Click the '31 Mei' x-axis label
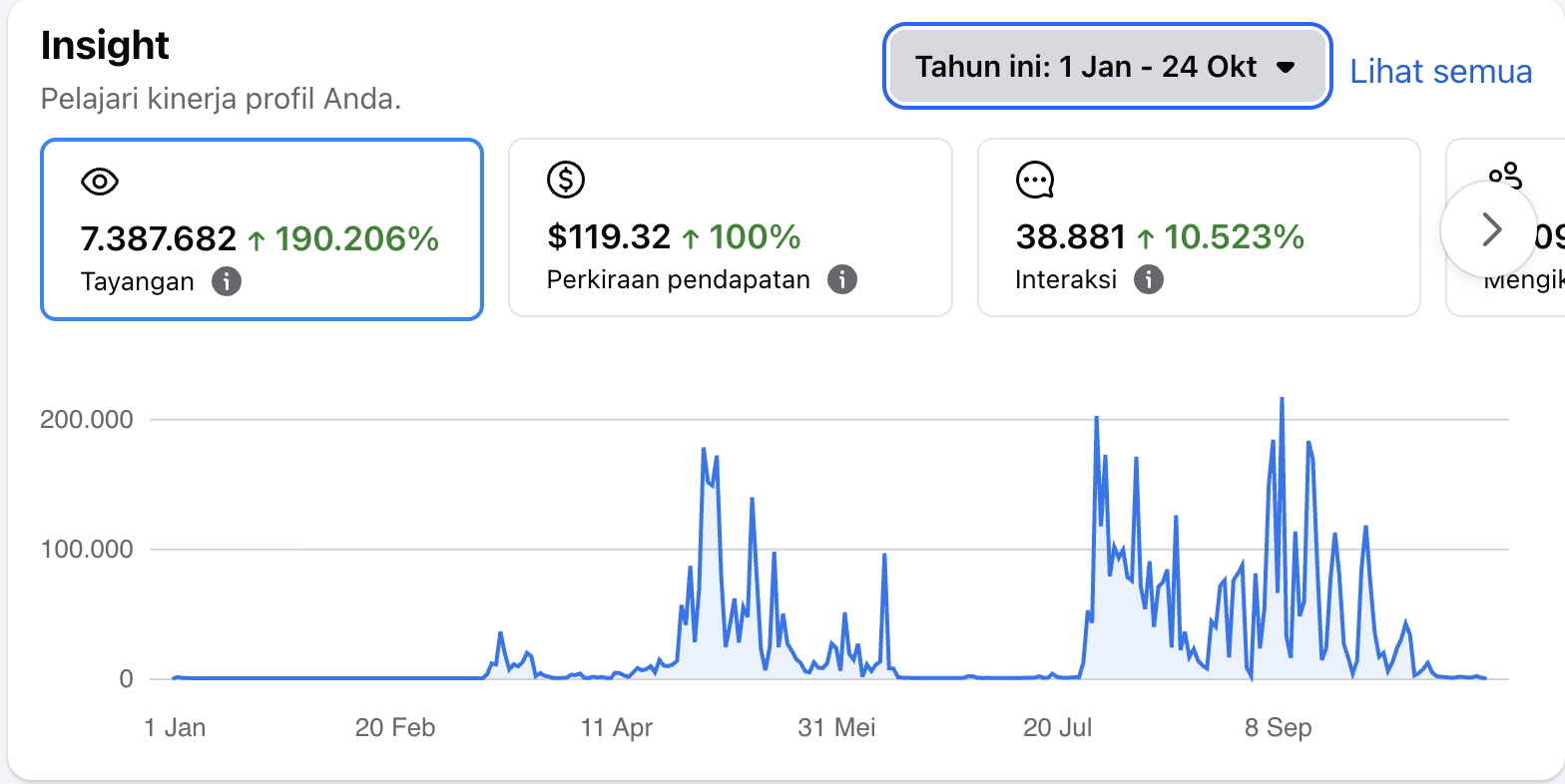Image resolution: width=1565 pixels, height=784 pixels. pos(837,728)
